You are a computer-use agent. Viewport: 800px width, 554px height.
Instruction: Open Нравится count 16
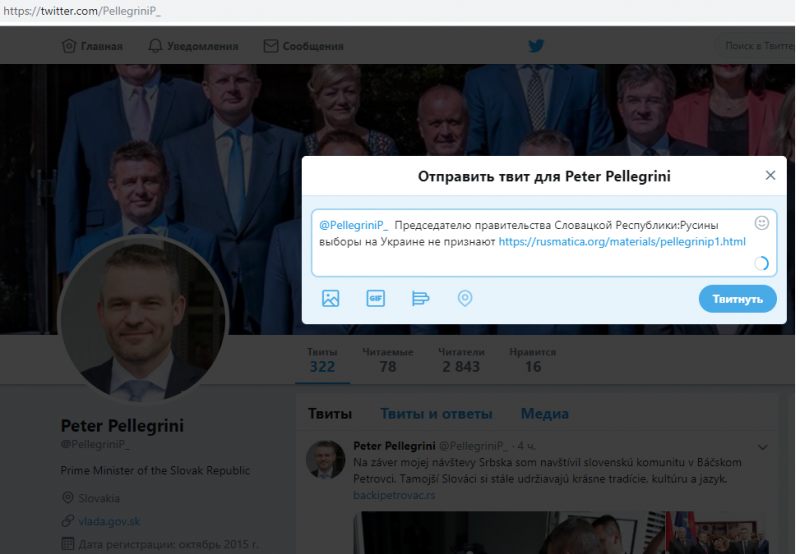point(533,361)
